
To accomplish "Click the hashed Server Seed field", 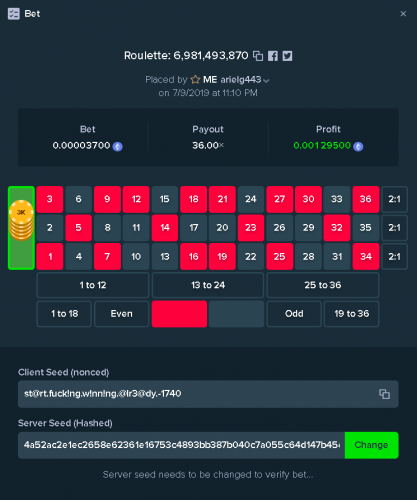I will coord(181,445).
